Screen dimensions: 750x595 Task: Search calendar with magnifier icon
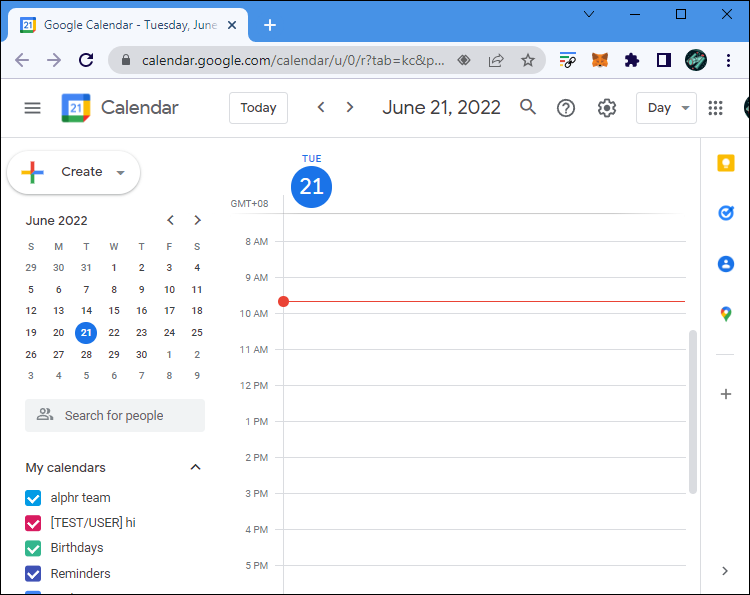pyautogui.click(x=528, y=107)
